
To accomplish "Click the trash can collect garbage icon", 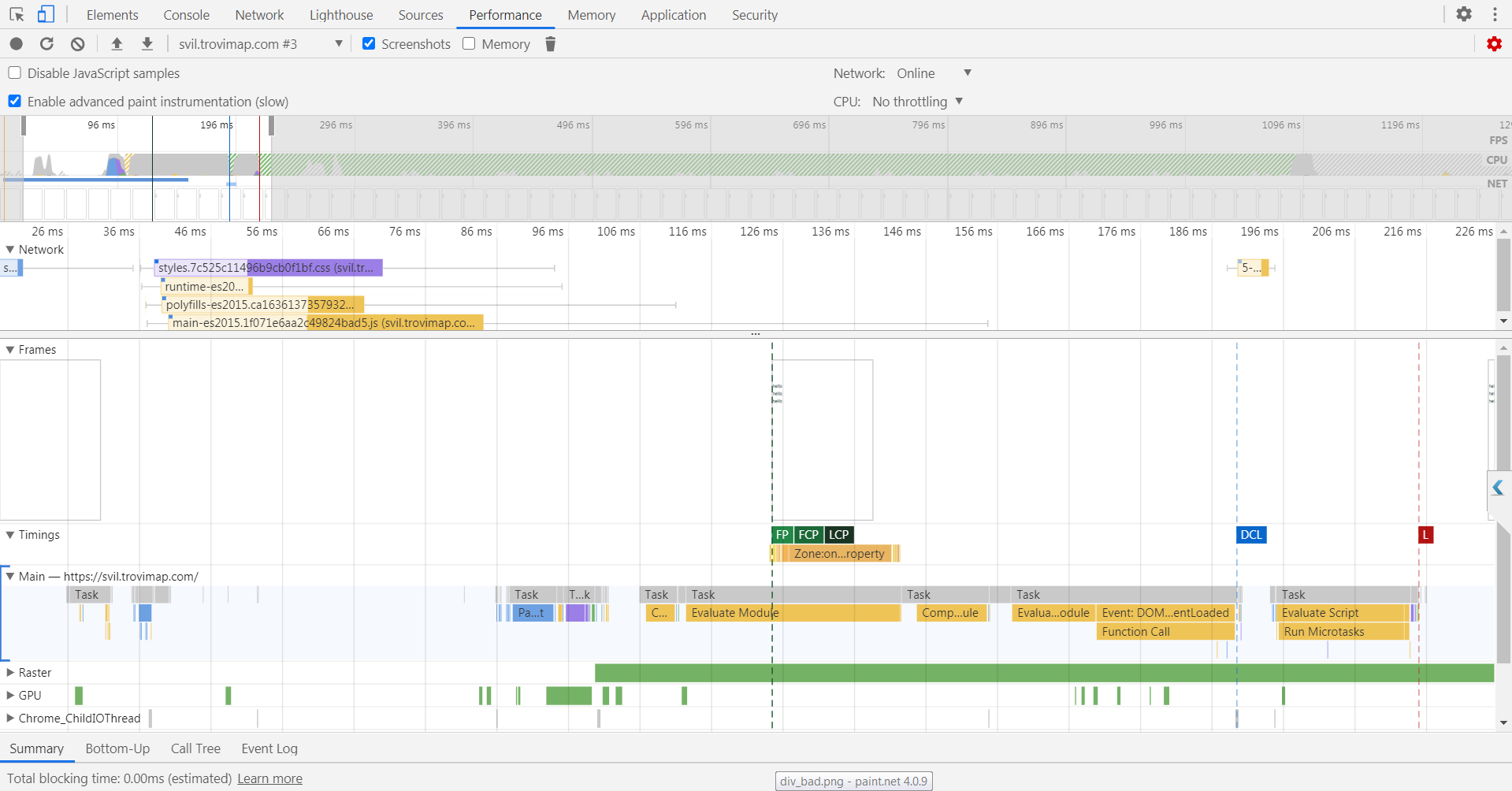I will tap(551, 44).
